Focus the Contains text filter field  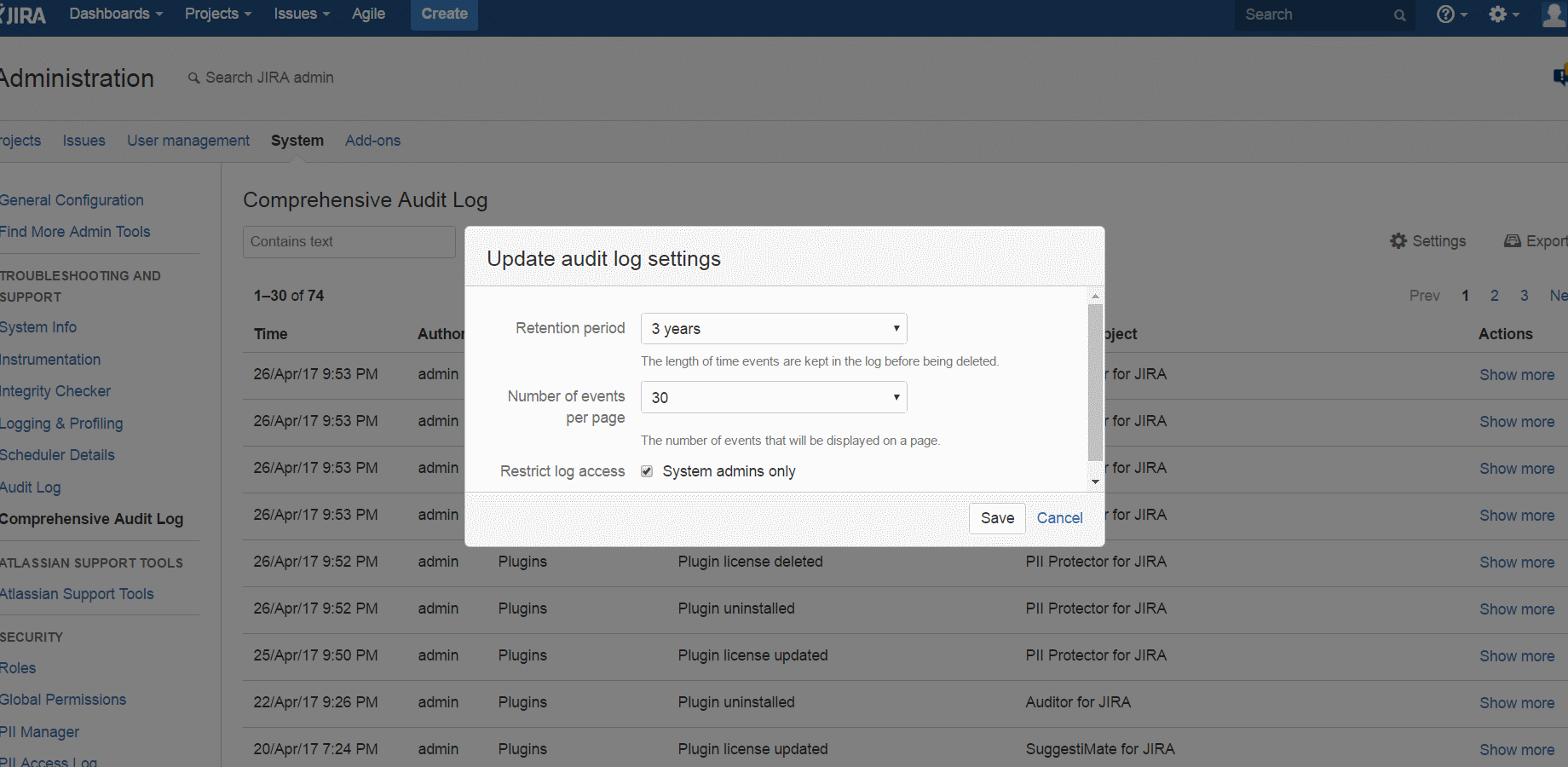pos(349,242)
